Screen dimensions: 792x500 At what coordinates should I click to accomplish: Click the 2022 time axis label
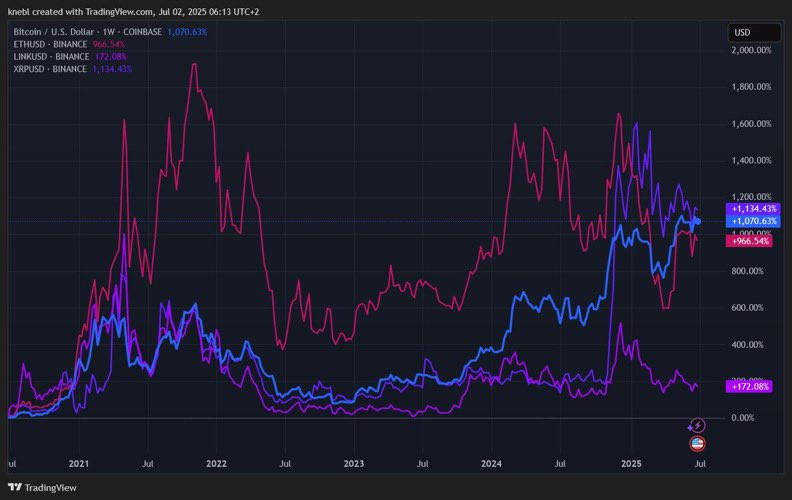point(216,464)
